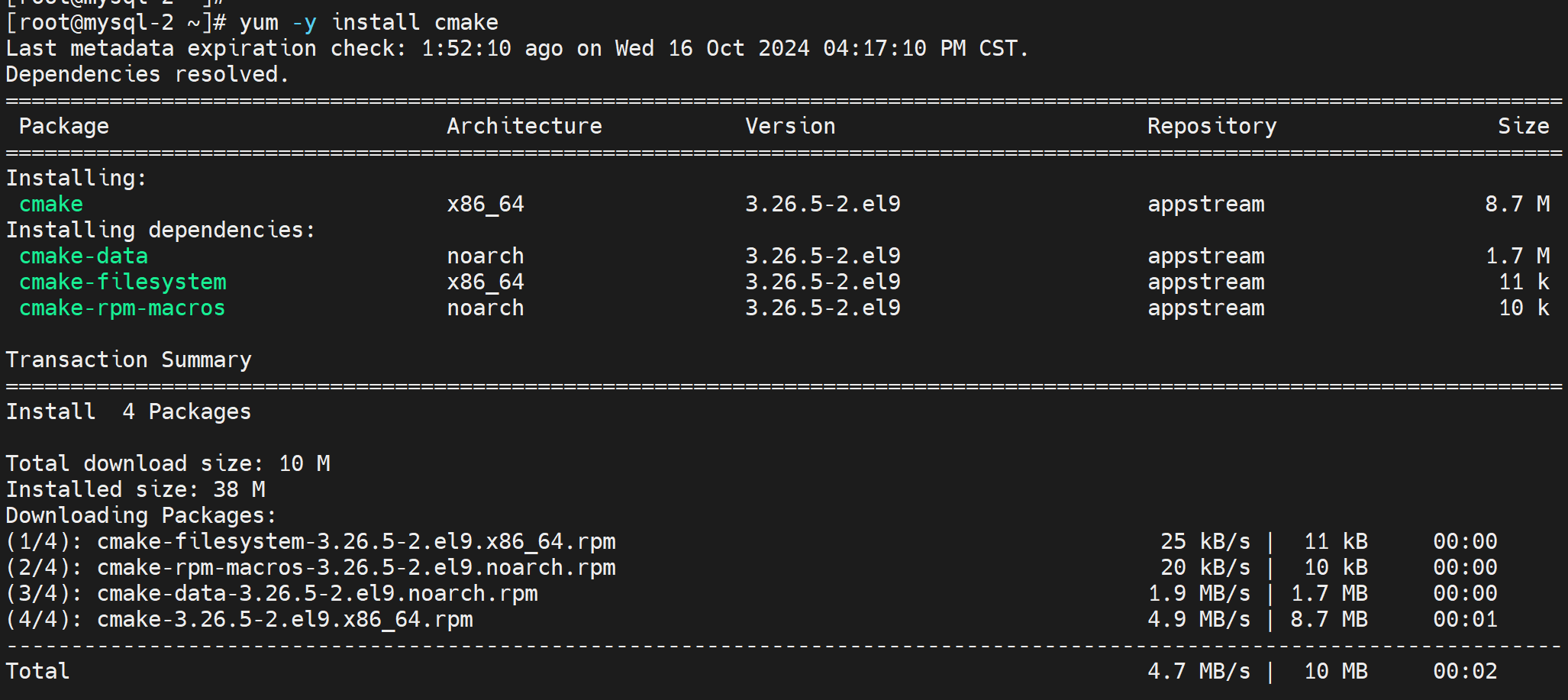1568x700 pixels.
Task: Click the Repository column header
Action: click(1211, 127)
